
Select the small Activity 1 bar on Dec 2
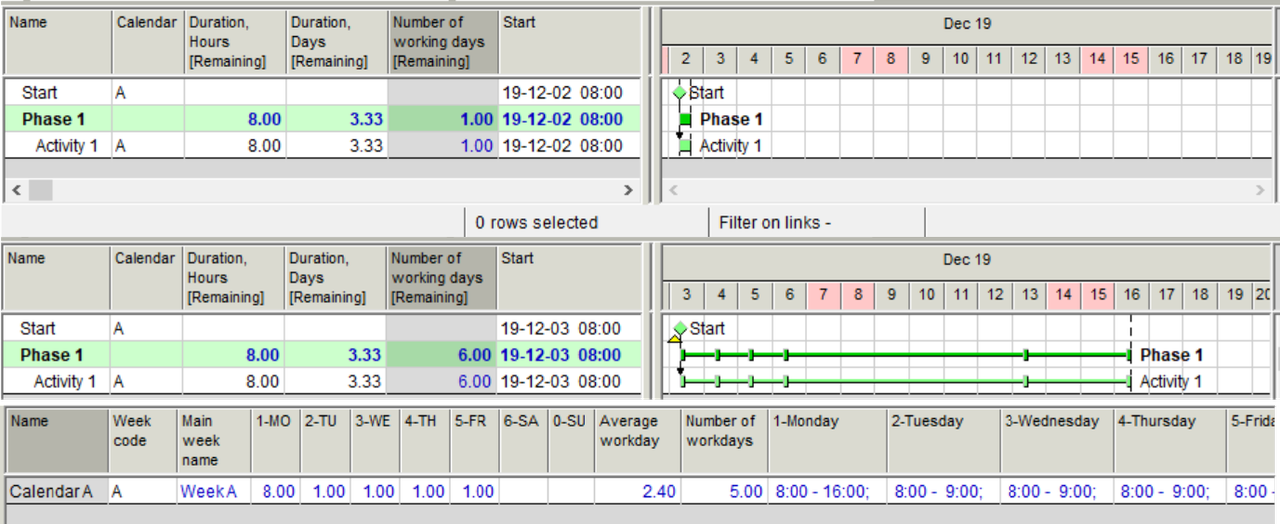tap(685, 145)
